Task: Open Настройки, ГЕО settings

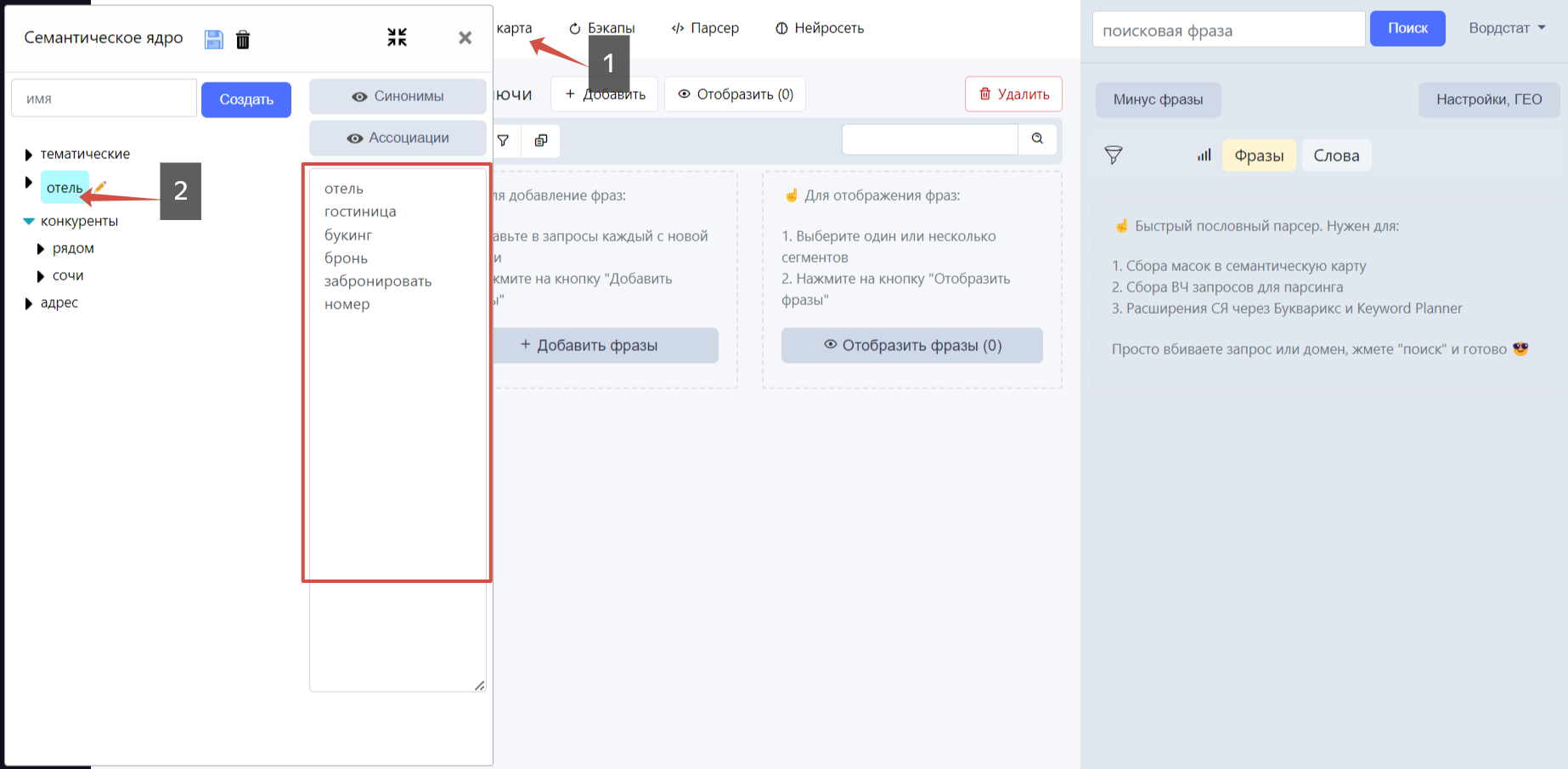Action: coord(1489,99)
